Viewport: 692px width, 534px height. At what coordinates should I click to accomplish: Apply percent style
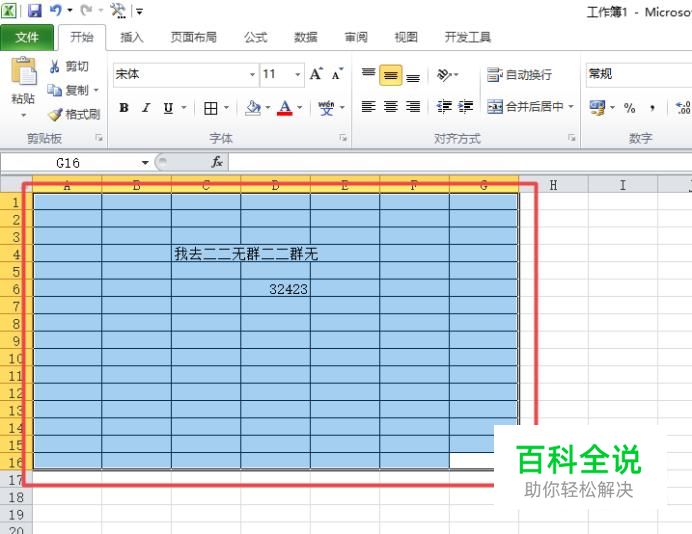pos(629,108)
